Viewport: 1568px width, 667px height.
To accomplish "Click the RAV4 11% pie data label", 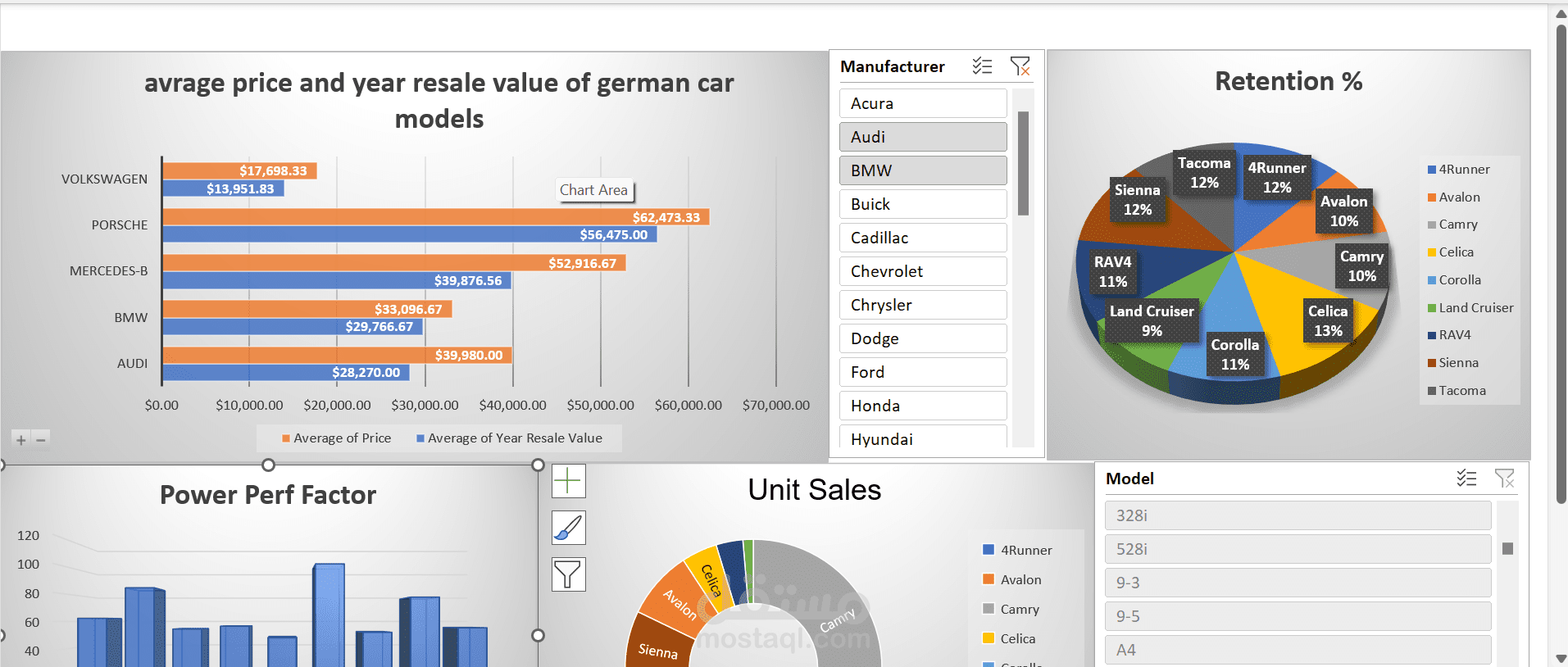I will click(x=1112, y=271).
